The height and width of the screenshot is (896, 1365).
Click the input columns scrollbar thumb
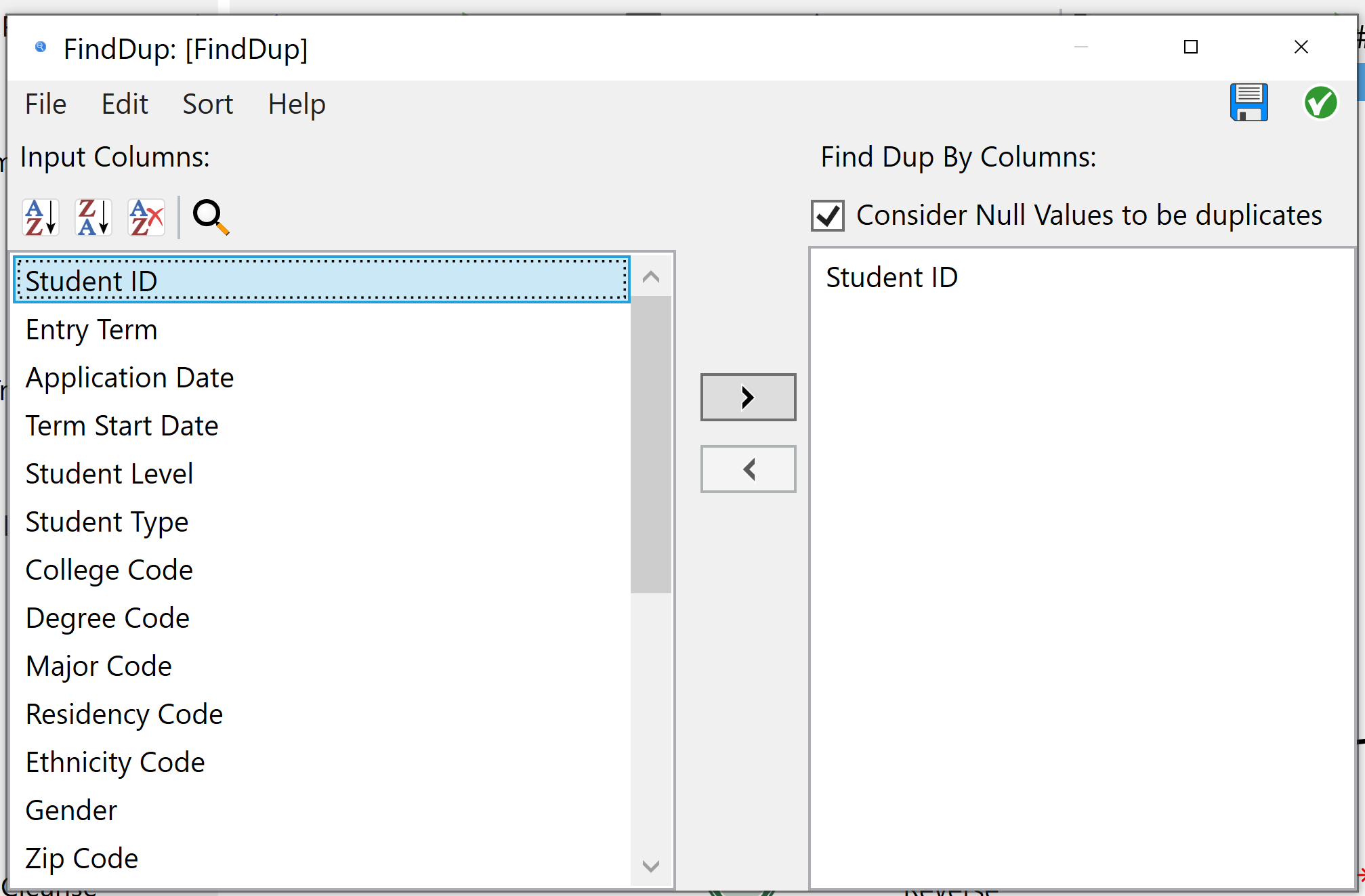point(650,444)
